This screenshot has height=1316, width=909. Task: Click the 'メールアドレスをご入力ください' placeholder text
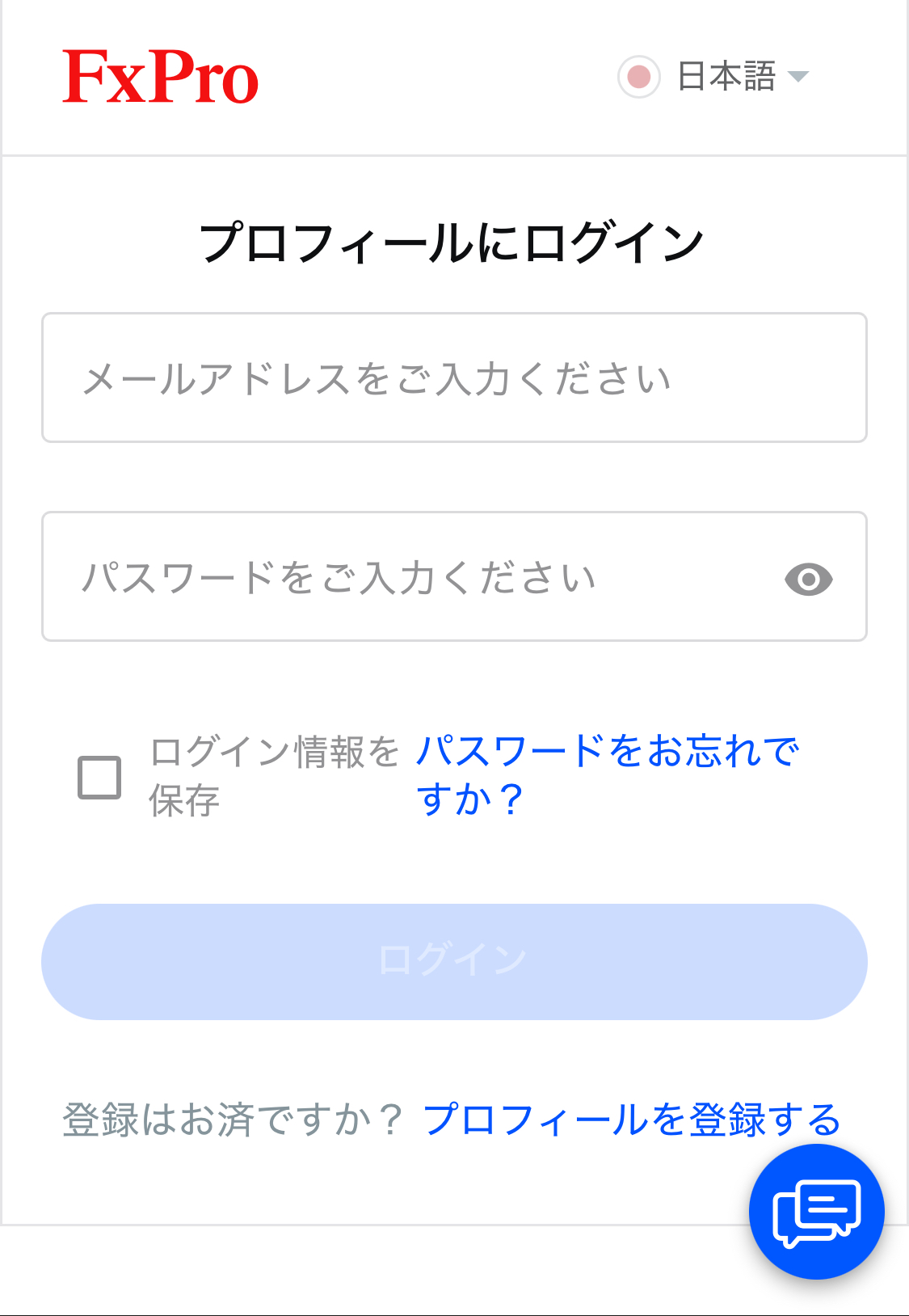click(x=377, y=379)
